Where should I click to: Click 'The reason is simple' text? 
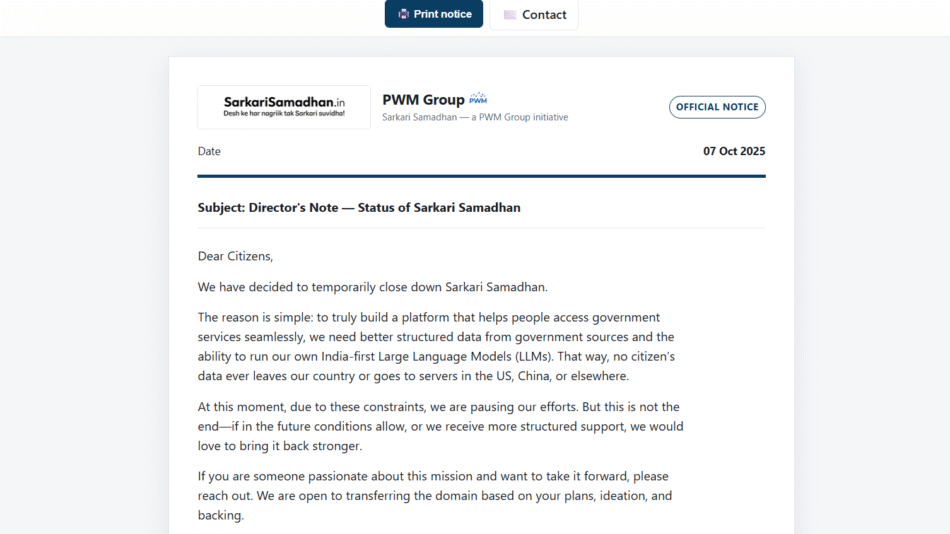click(254, 317)
